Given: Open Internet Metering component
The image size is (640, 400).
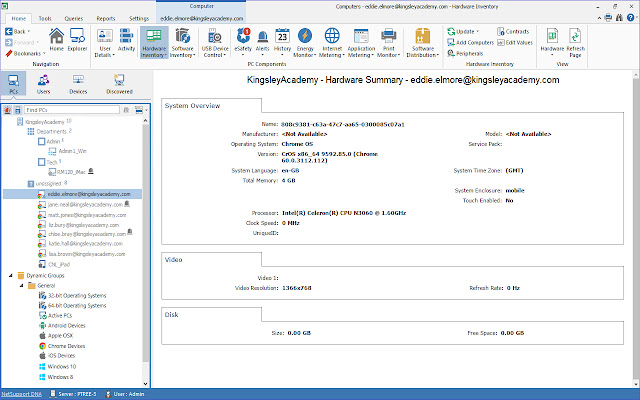Looking at the screenshot, I should (332, 42).
